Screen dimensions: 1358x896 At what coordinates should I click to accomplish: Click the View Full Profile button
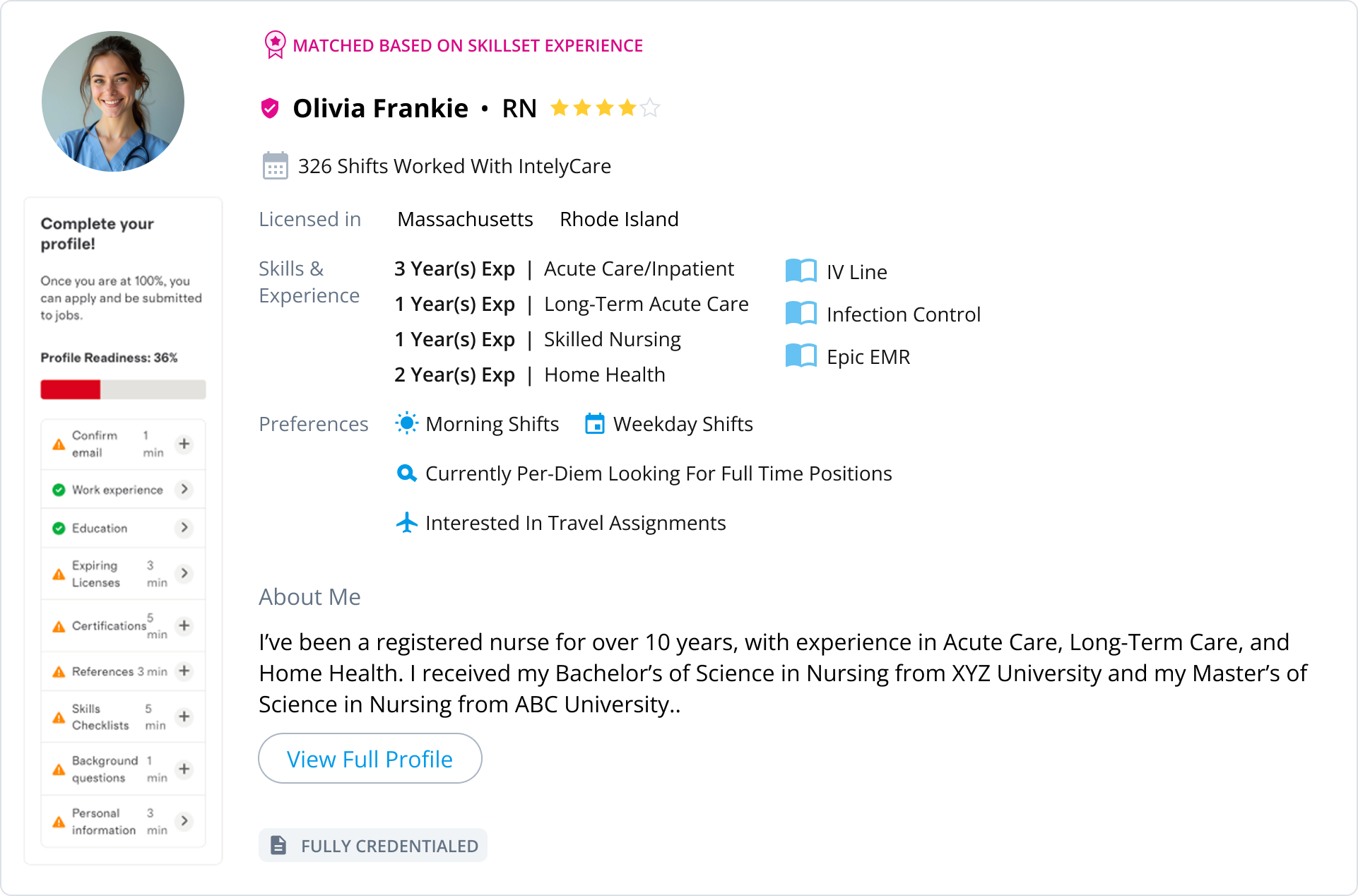tap(370, 759)
